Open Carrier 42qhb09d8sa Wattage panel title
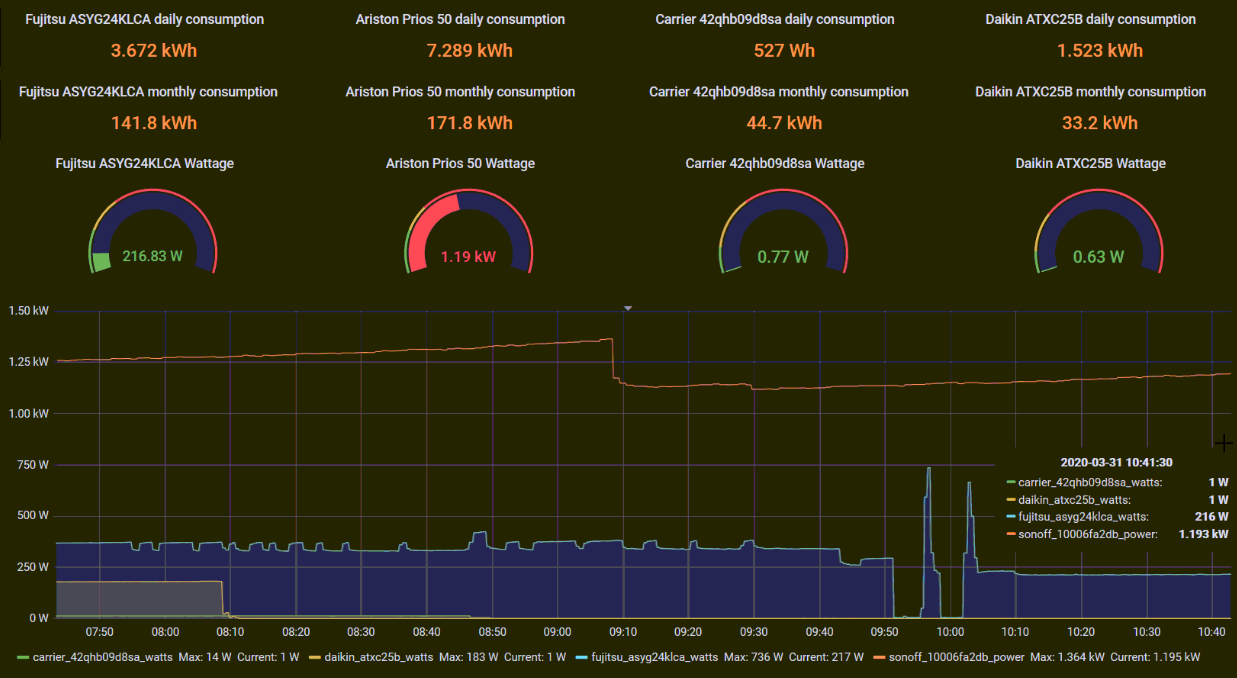The image size is (1237, 678). (x=775, y=163)
